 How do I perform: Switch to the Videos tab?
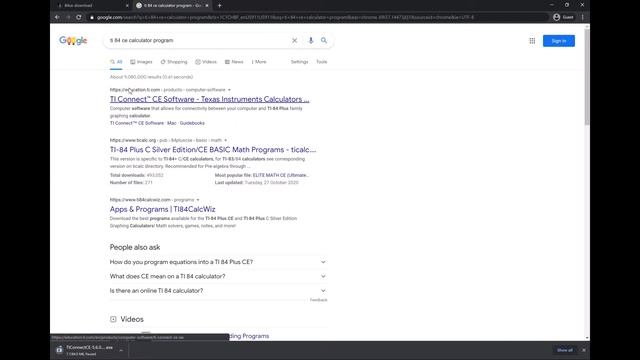coord(206,62)
